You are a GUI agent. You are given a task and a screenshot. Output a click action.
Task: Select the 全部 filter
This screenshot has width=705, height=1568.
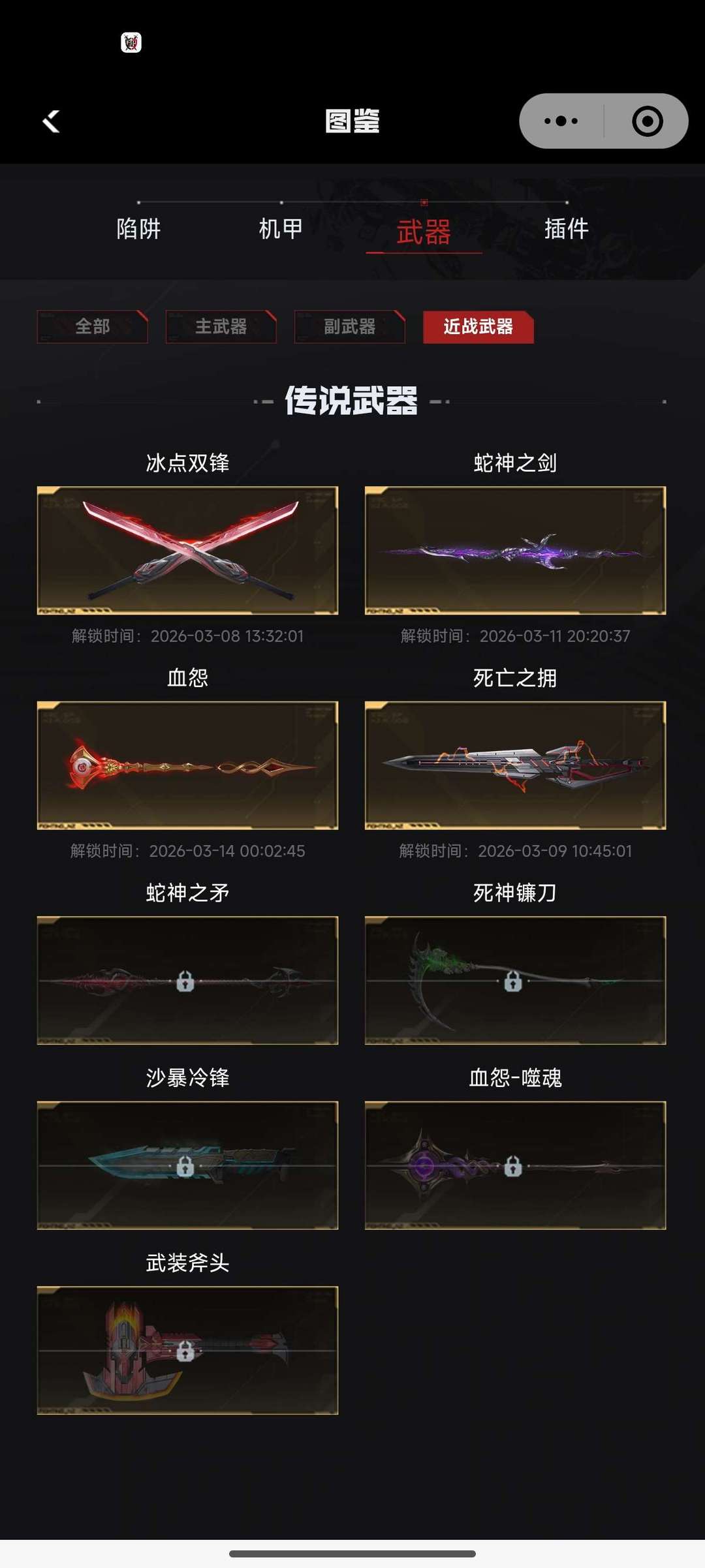pyautogui.click(x=92, y=326)
